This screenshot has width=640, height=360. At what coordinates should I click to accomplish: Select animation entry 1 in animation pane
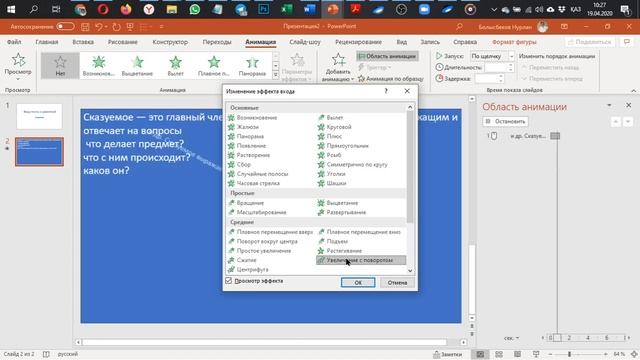click(x=524, y=136)
